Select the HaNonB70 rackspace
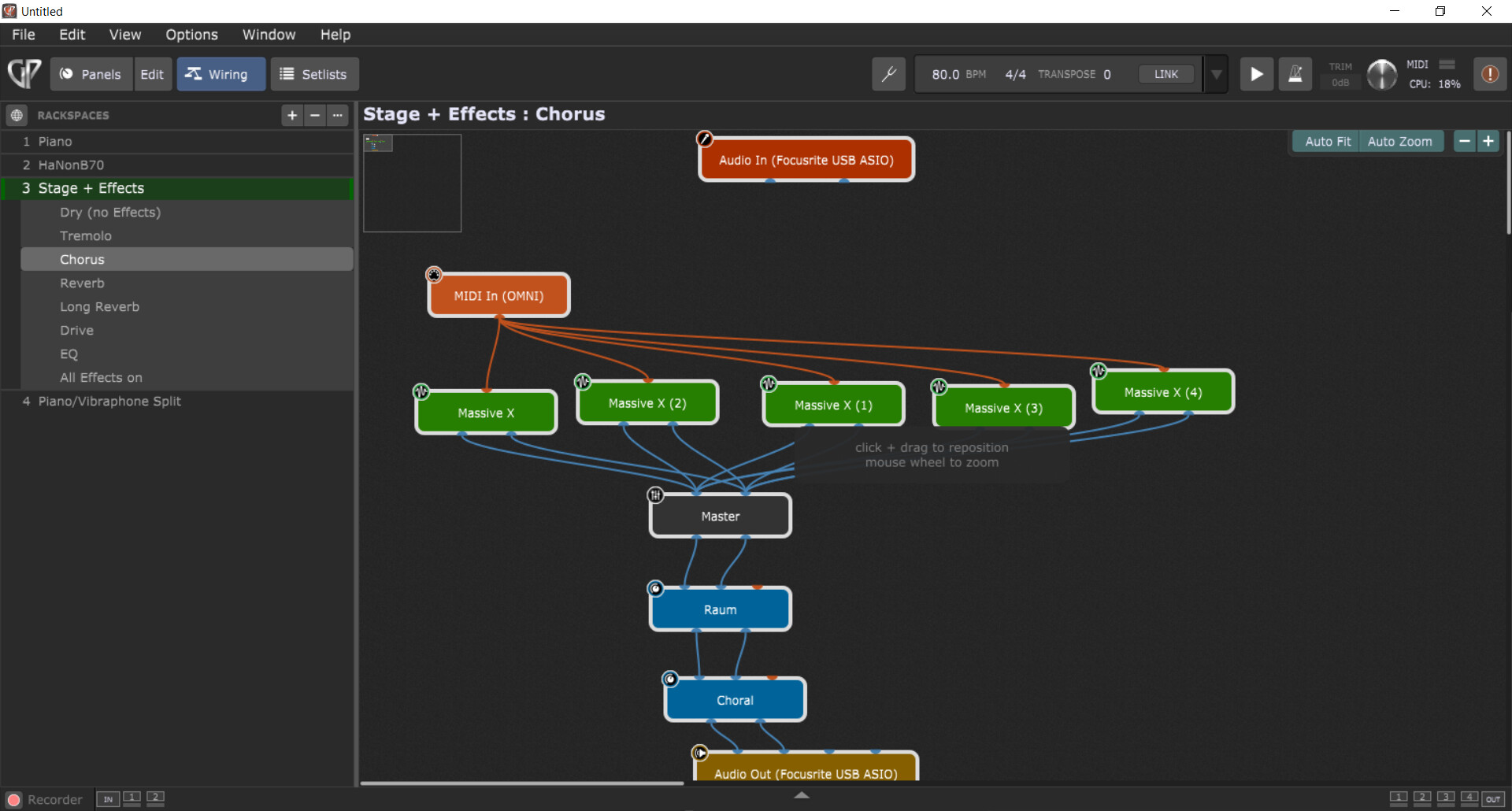This screenshot has width=1512, height=811. 178,165
